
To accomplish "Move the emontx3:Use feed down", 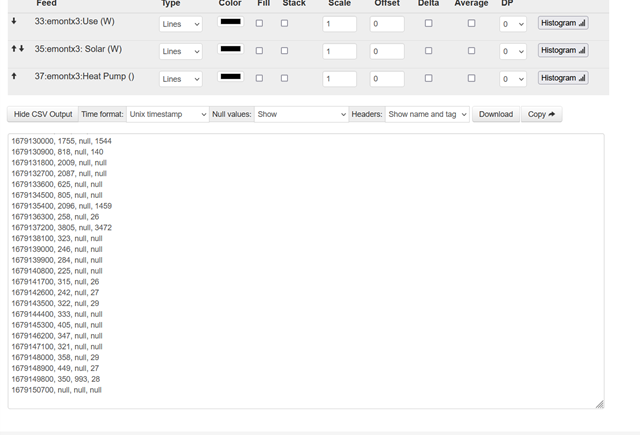I will tap(14, 21).
